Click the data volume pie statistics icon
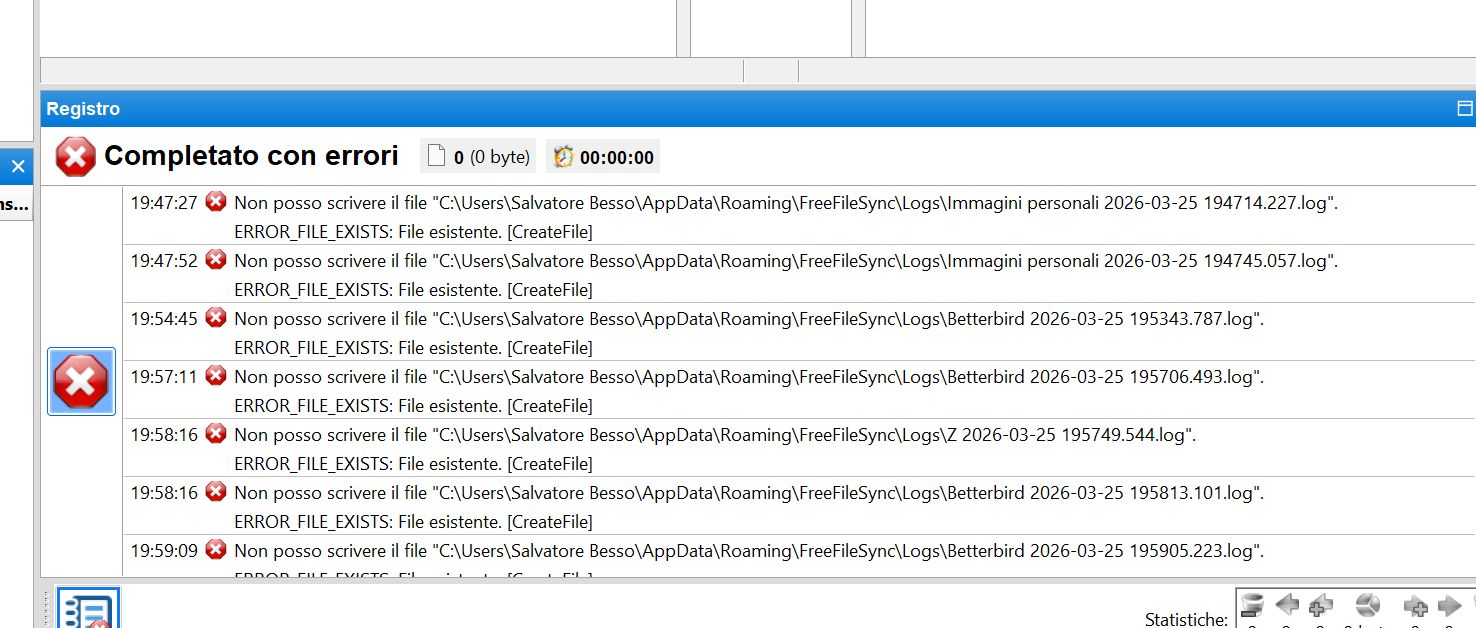The width and height of the screenshot is (1476, 628). [x=1368, y=606]
